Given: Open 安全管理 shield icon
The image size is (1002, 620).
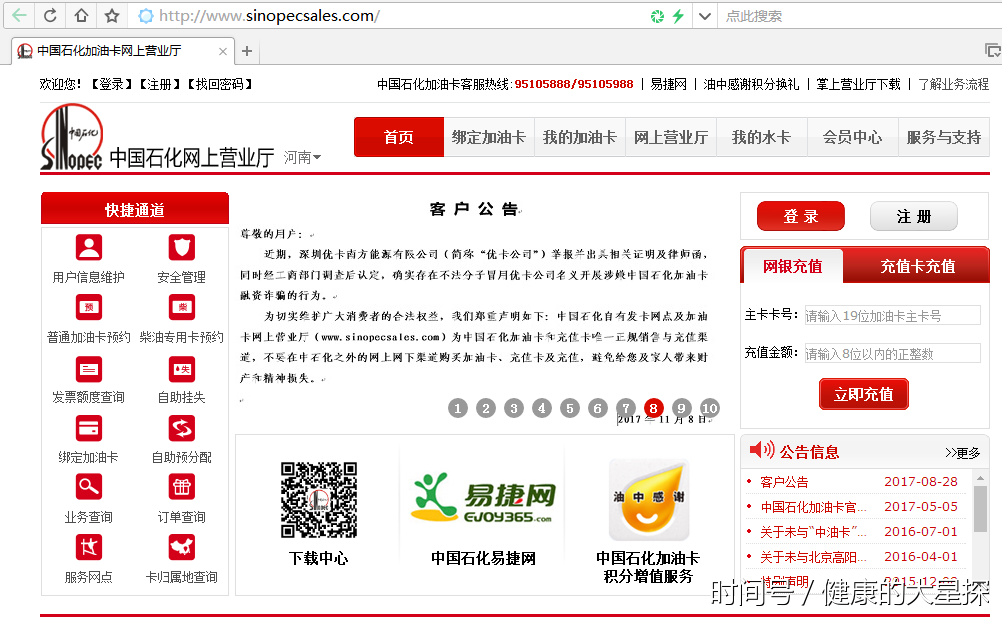Looking at the screenshot, I should coord(181,248).
